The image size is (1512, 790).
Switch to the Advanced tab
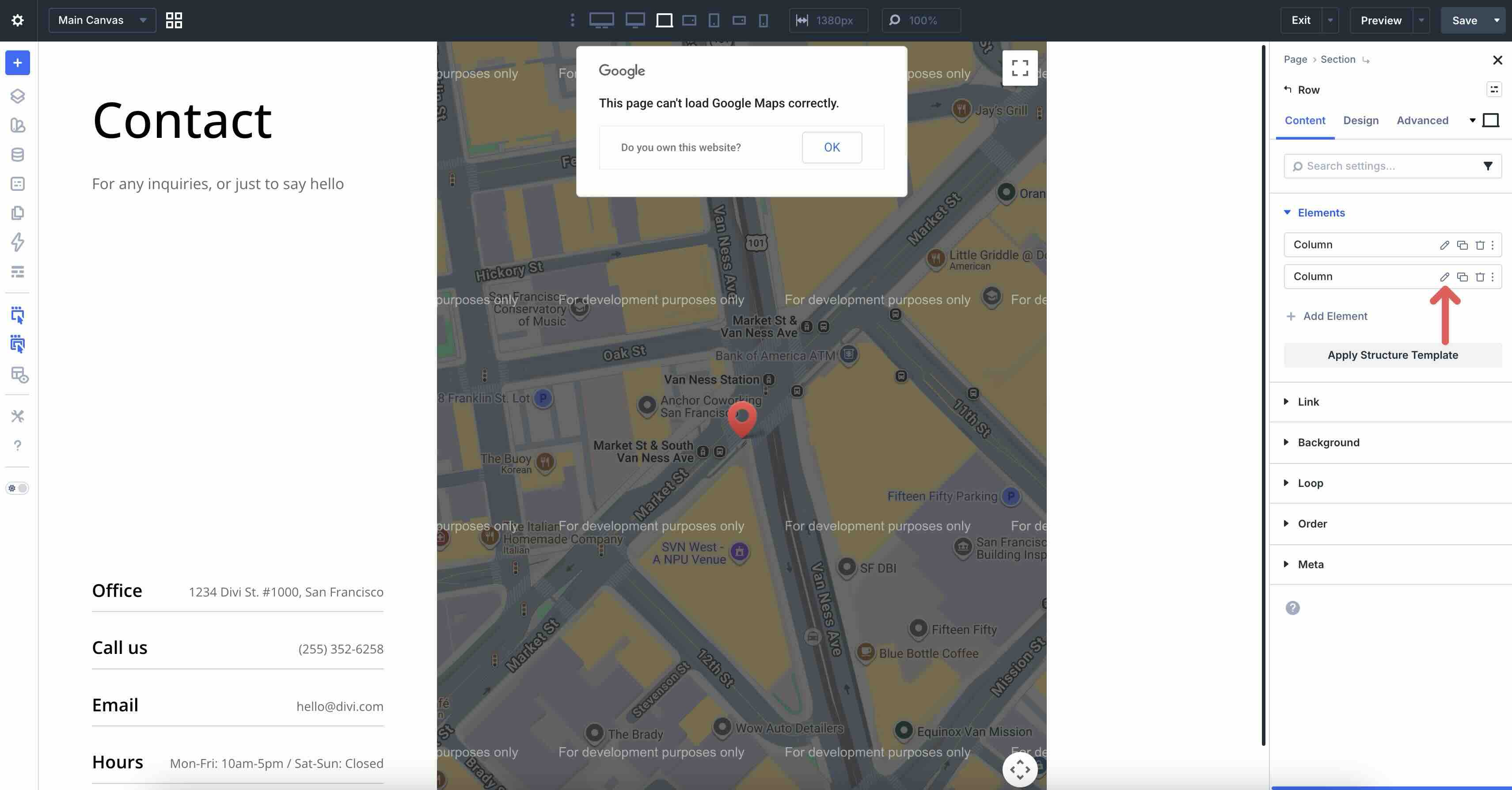click(x=1421, y=120)
